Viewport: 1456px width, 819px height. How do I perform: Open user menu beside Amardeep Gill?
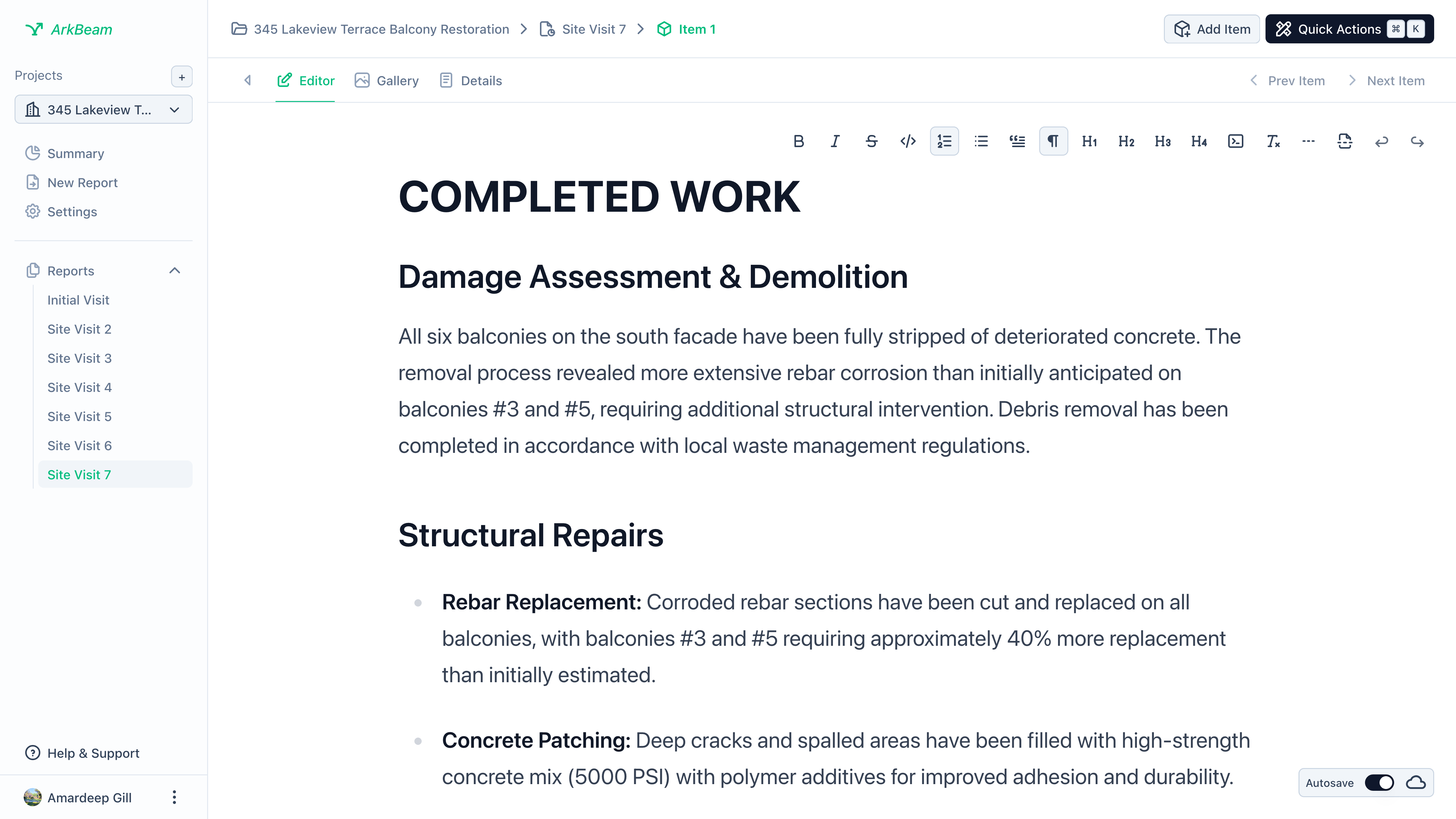pos(174,797)
